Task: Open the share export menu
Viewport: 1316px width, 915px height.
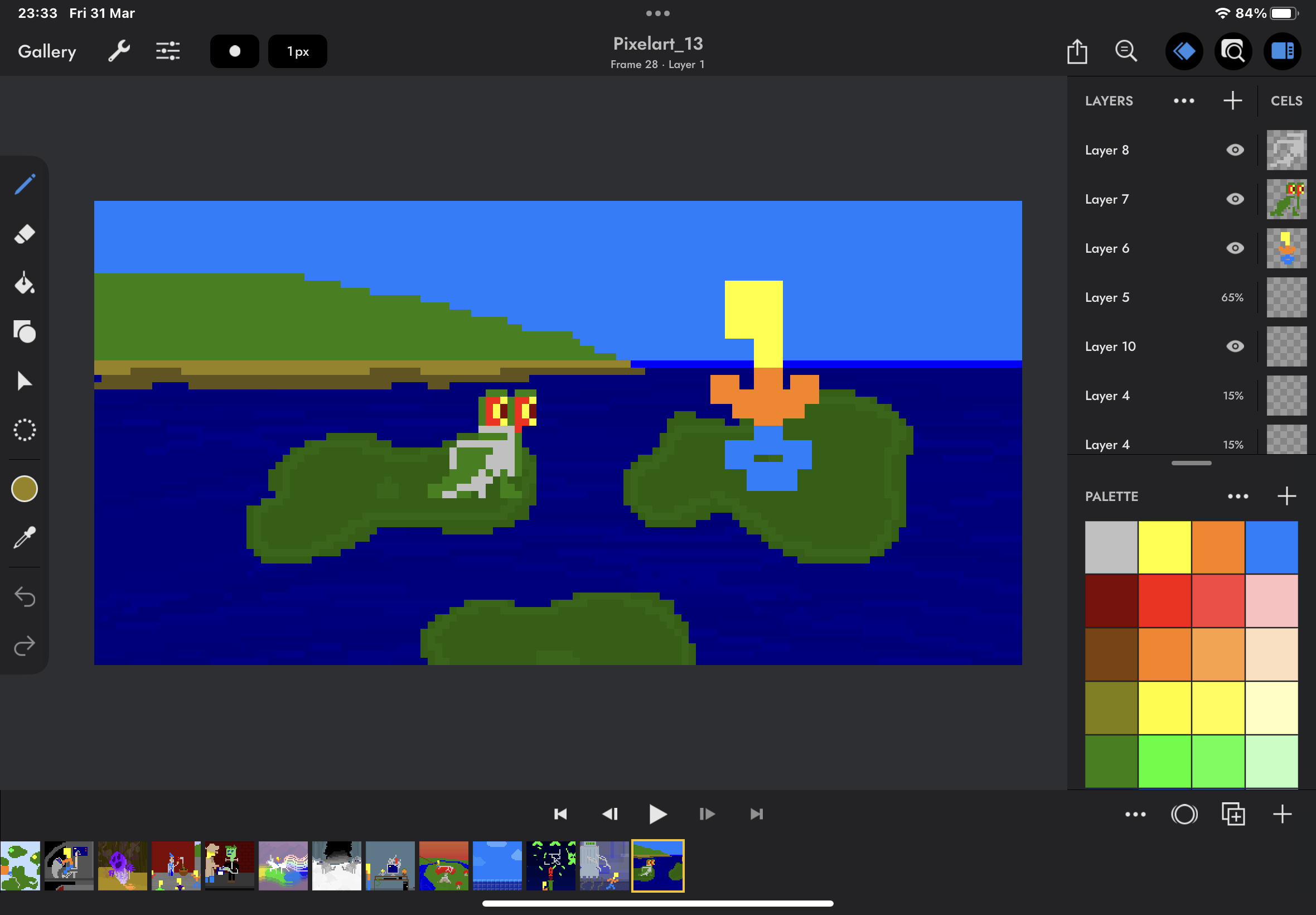Action: click(1077, 51)
